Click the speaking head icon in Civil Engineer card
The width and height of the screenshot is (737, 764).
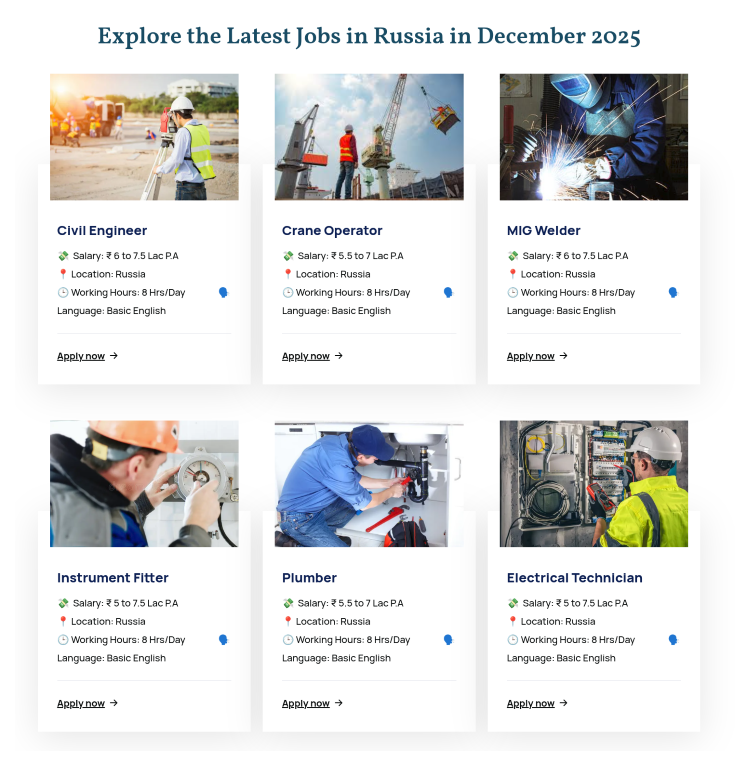[x=224, y=293]
